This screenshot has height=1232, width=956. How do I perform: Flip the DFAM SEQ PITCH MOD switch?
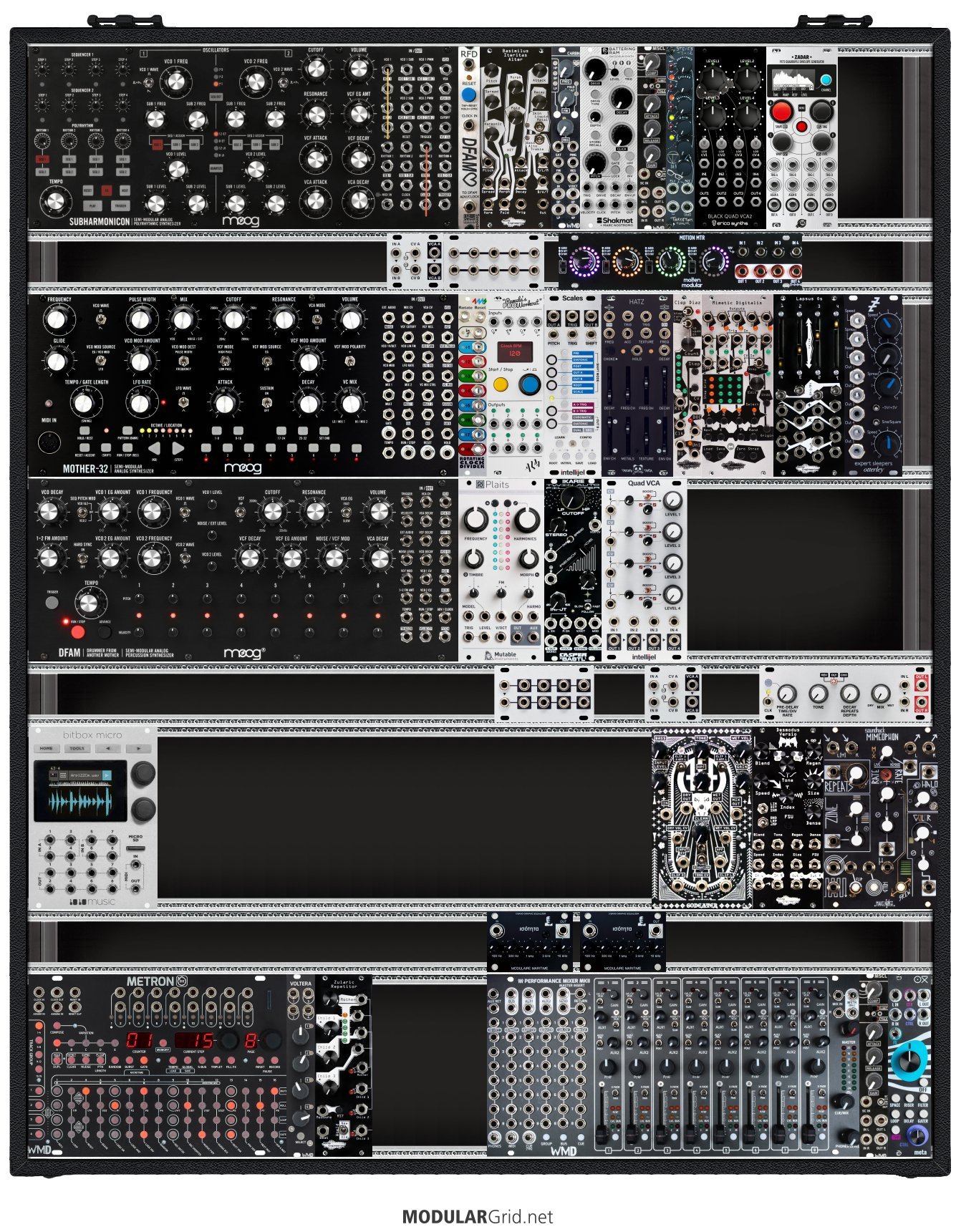[x=81, y=513]
